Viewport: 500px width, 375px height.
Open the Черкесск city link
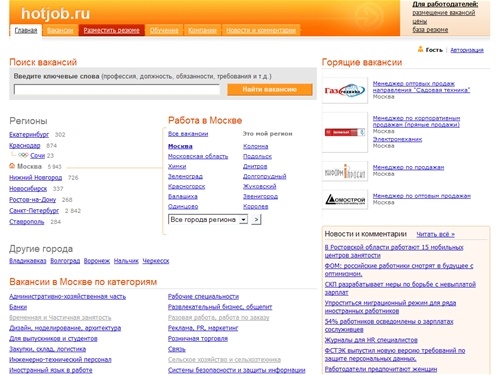(156, 261)
